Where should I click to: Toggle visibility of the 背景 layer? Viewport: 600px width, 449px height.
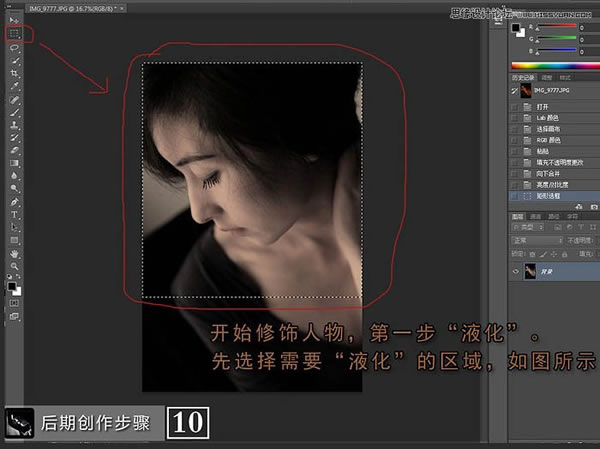tap(516, 270)
